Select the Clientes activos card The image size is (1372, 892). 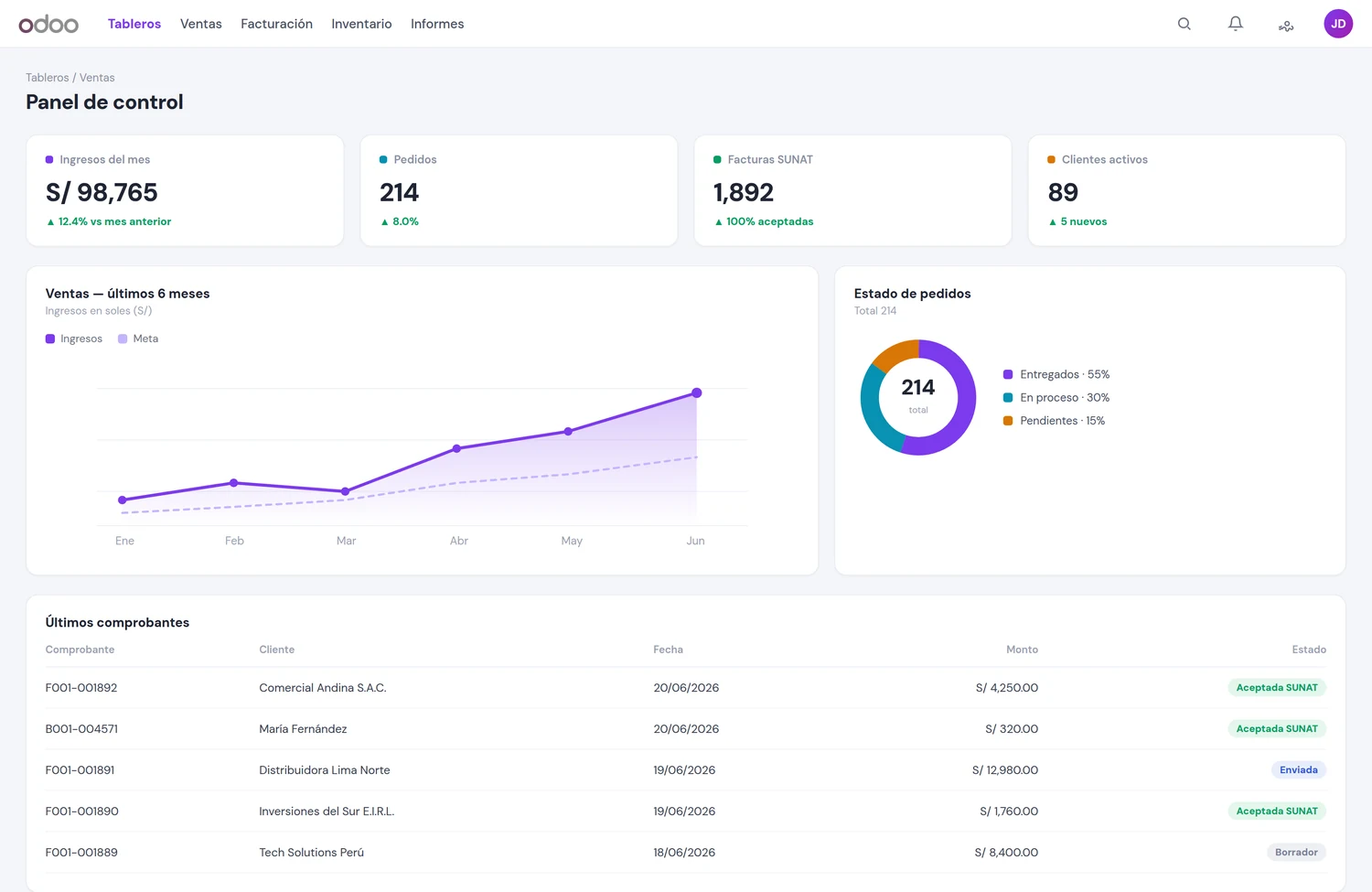tap(1186, 190)
